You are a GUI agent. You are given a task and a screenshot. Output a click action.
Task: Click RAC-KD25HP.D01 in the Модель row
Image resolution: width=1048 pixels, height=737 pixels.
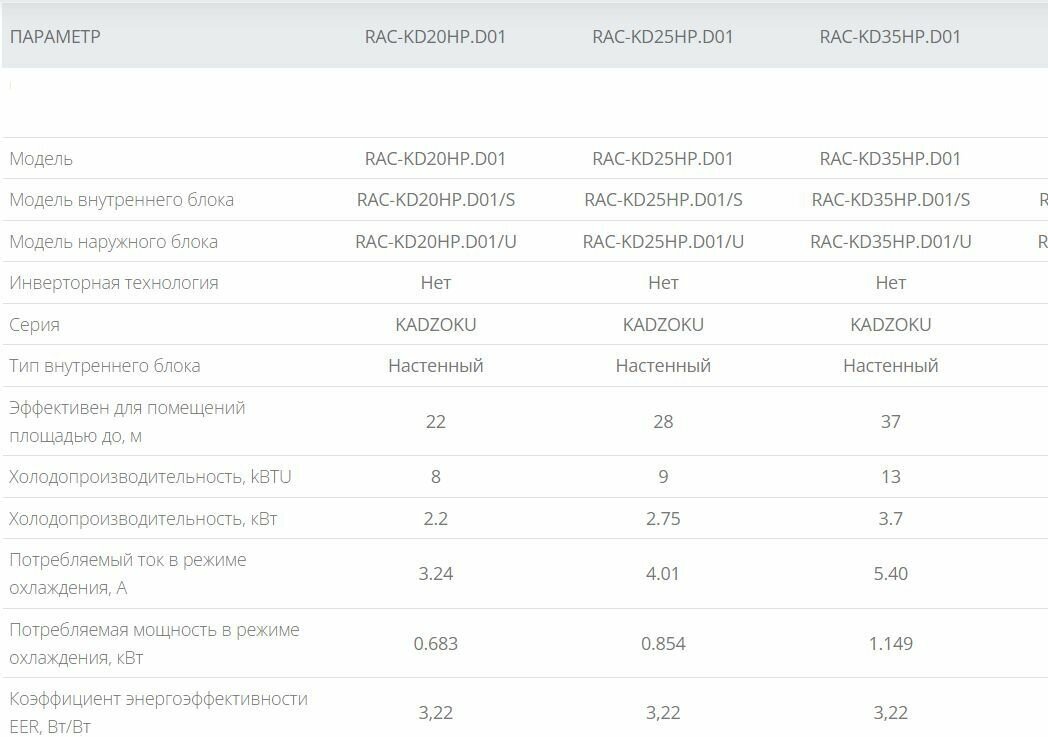(663, 158)
